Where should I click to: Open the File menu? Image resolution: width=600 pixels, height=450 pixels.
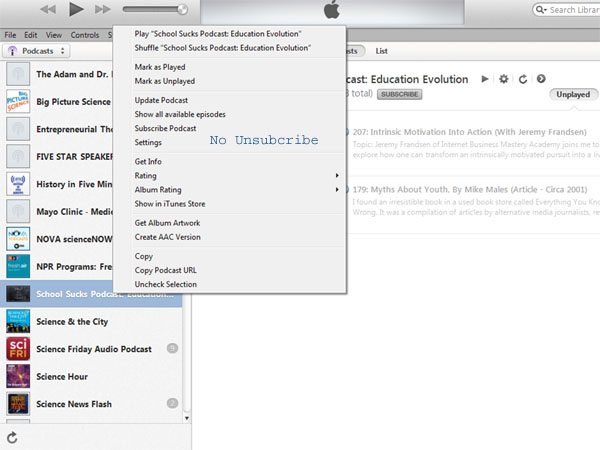10,35
